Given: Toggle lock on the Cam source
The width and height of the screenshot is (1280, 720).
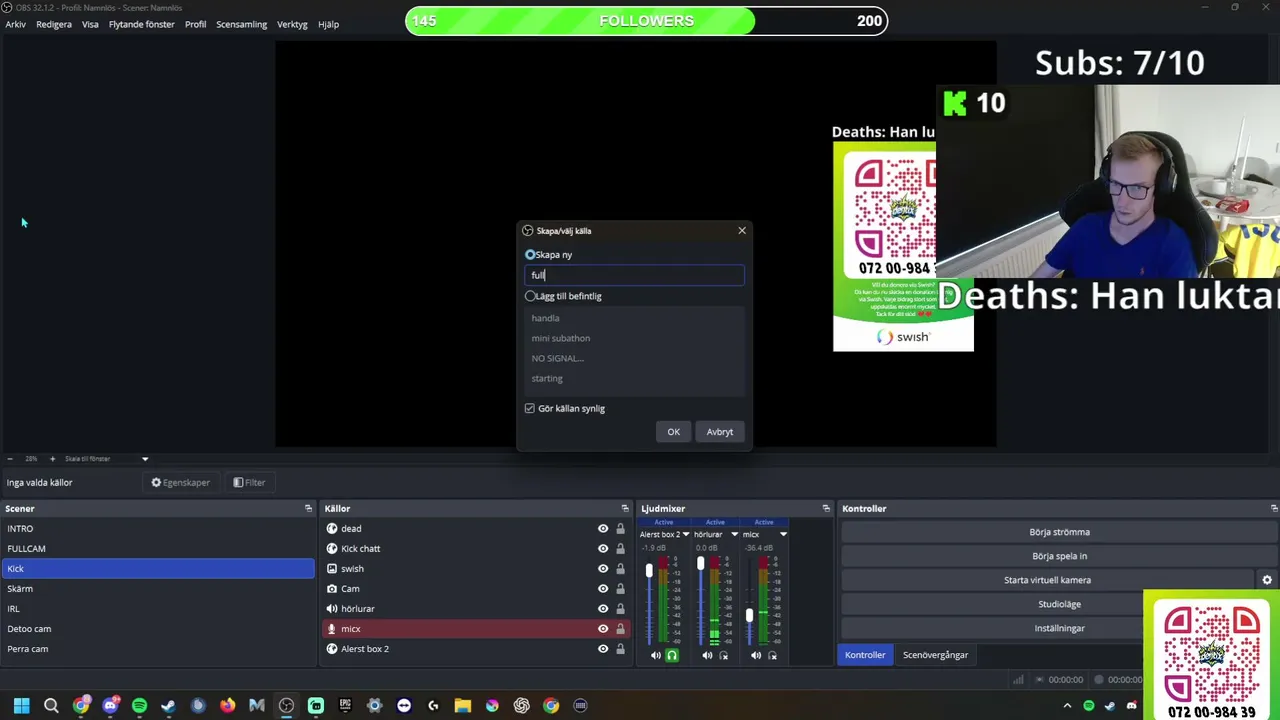Looking at the screenshot, I should coord(620,589).
